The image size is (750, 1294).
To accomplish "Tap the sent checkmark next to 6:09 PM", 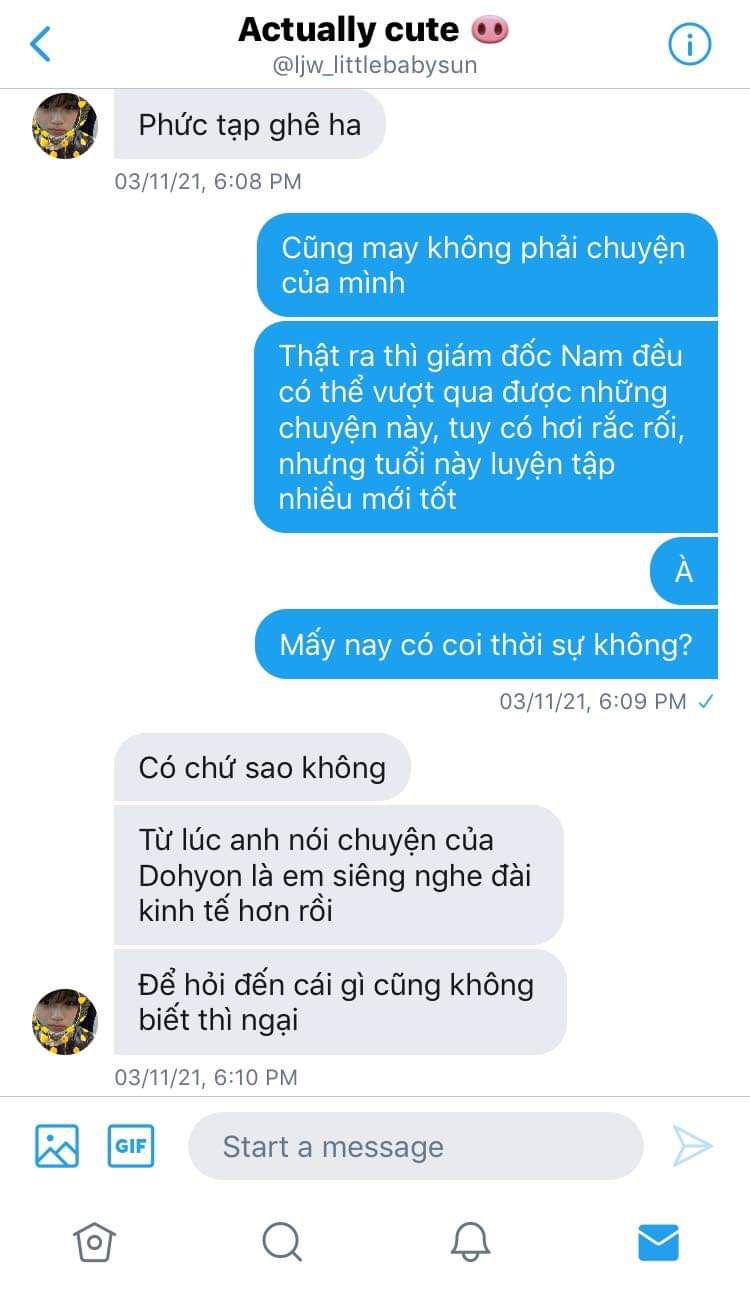I will [706, 702].
